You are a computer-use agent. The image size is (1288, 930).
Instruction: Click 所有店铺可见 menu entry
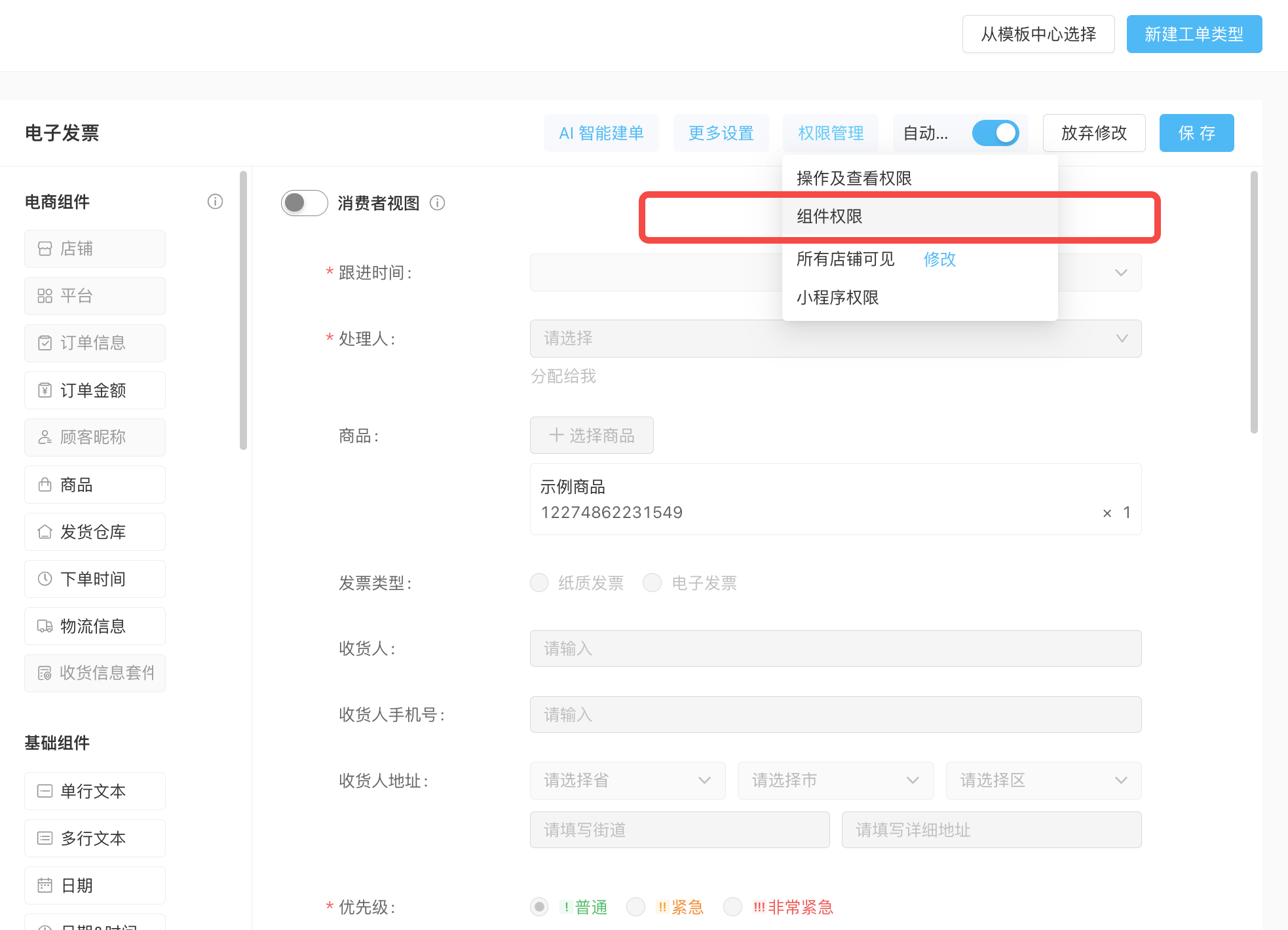pyautogui.click(x=845, y=259)
